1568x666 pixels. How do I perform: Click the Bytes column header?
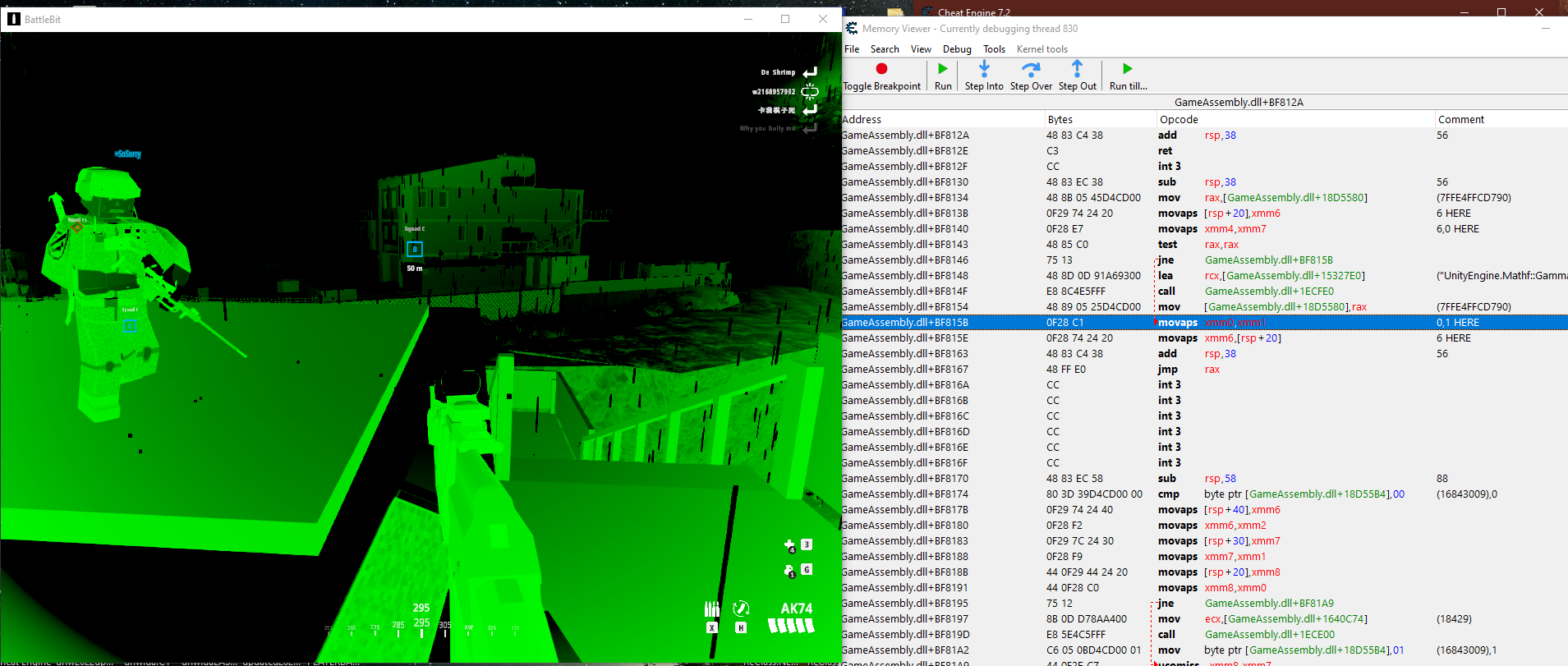[1101, 119]
